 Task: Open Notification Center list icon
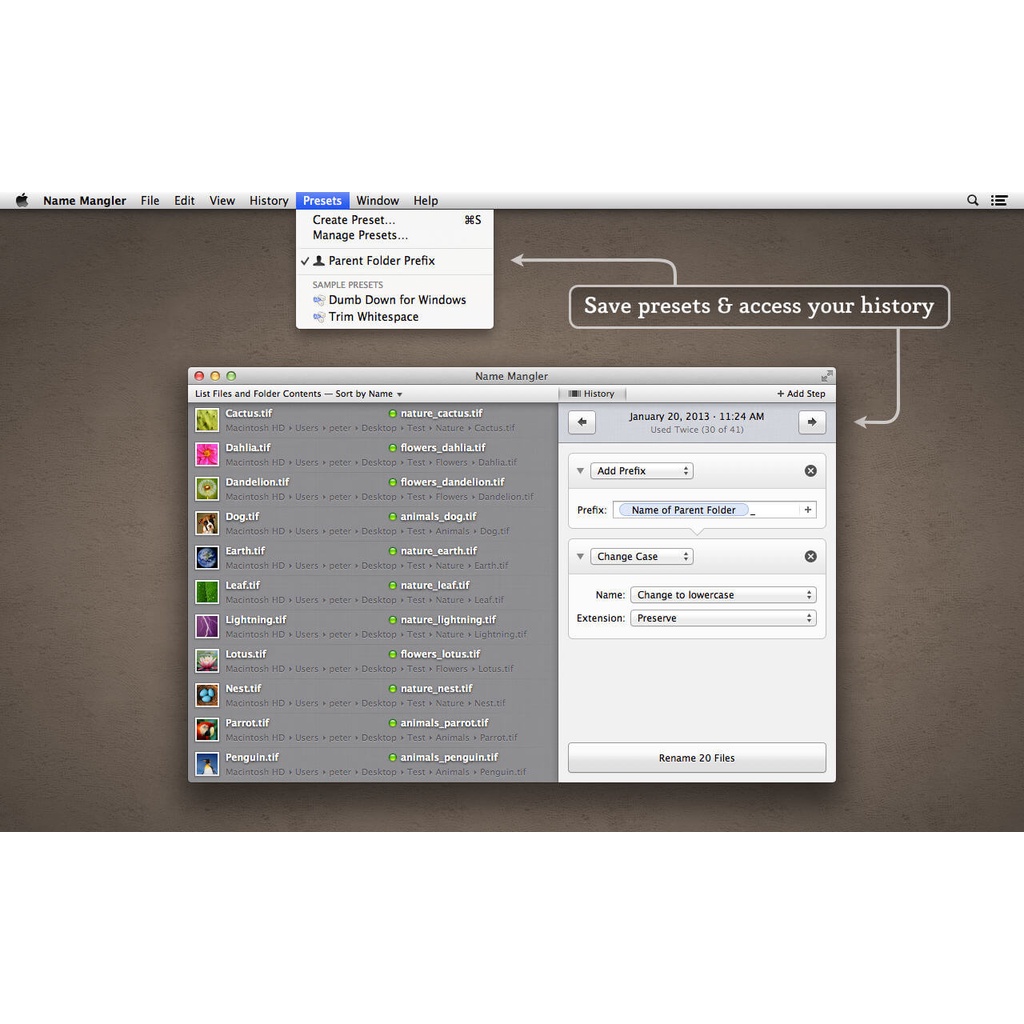coord(999,201)
